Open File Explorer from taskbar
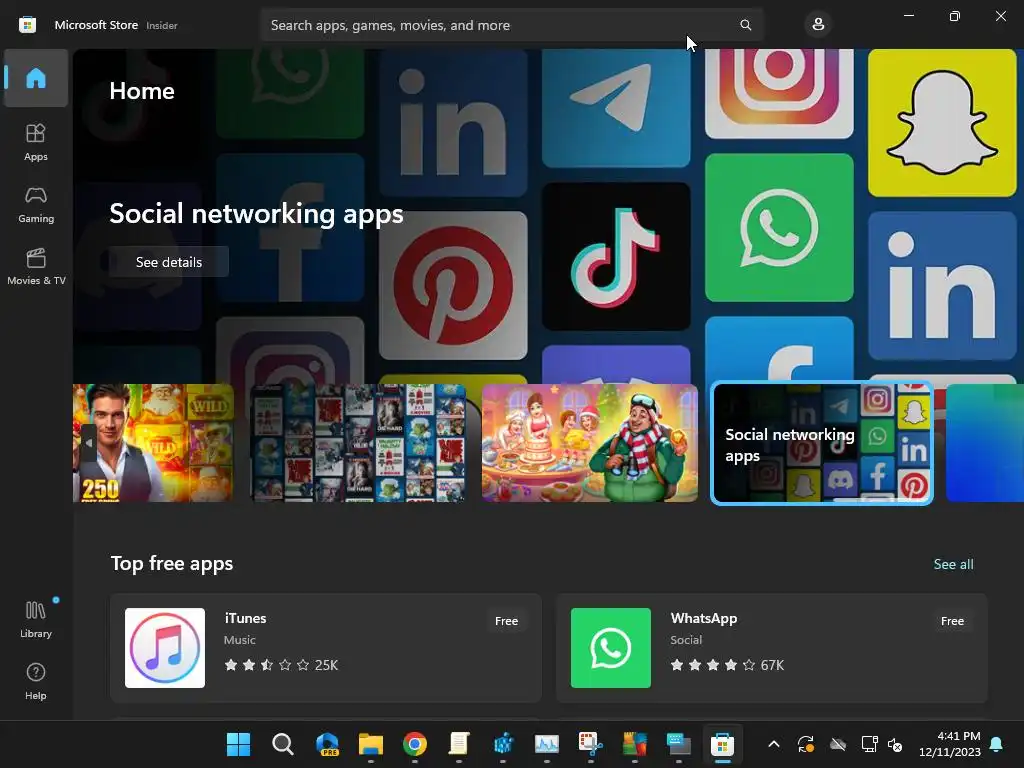This screenshot has width=1024, height=768. (371, 744)
